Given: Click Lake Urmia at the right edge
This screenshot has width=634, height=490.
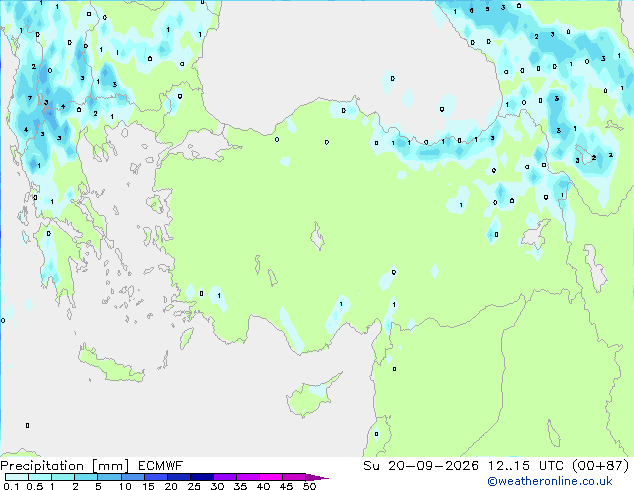Looking at the screenshot, I should (x=594, y=267).
